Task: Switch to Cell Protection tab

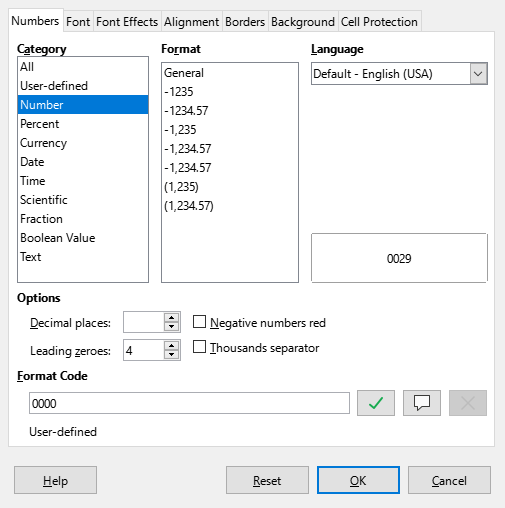Action: click(x=379, y=22)
